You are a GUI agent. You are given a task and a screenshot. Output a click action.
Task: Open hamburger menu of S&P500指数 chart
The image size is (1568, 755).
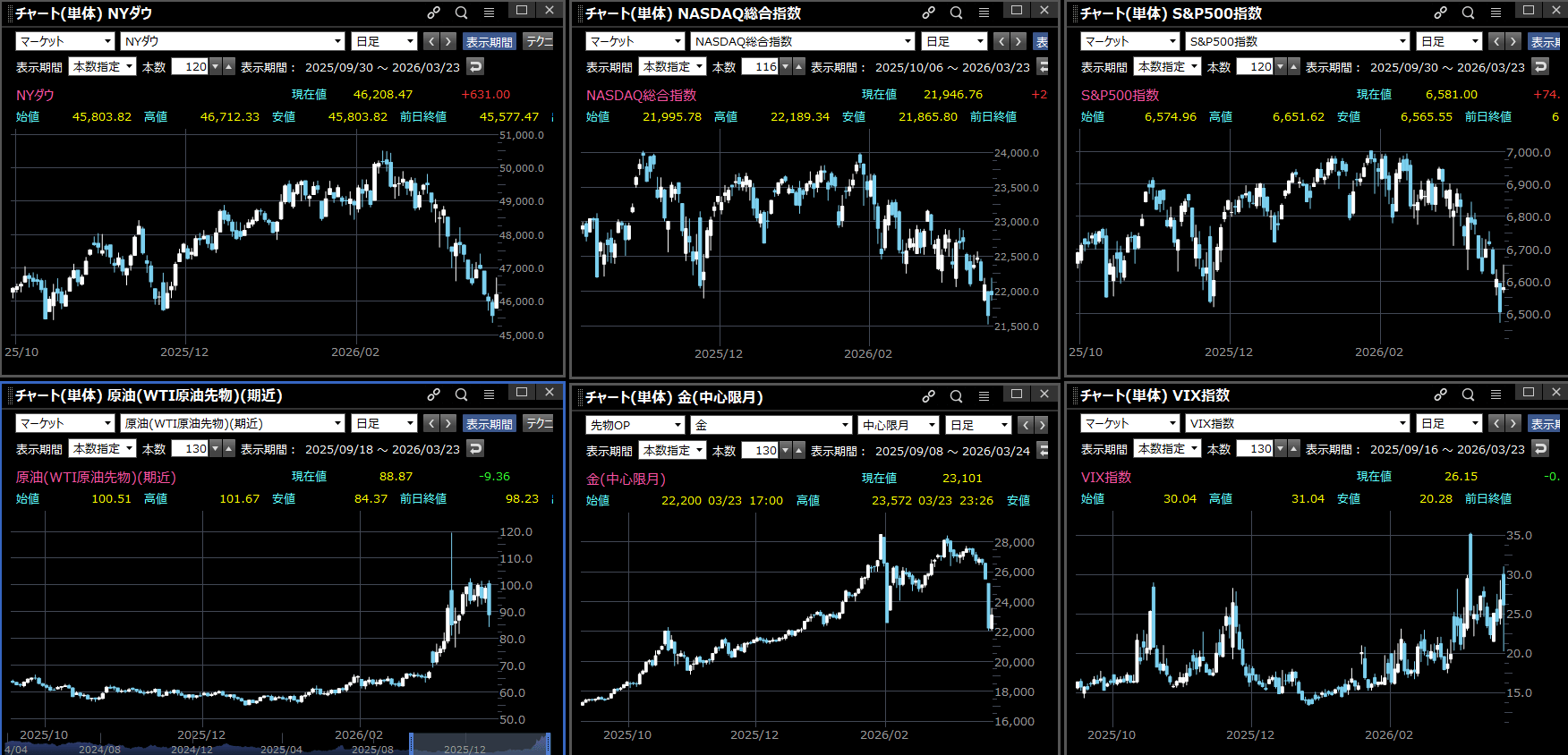(x=1496, y=13)
